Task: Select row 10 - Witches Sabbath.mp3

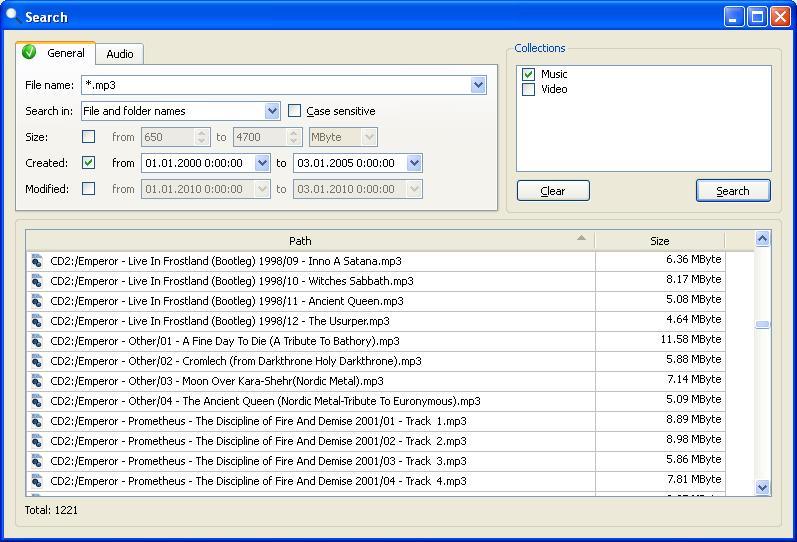Action: [376, 281]
